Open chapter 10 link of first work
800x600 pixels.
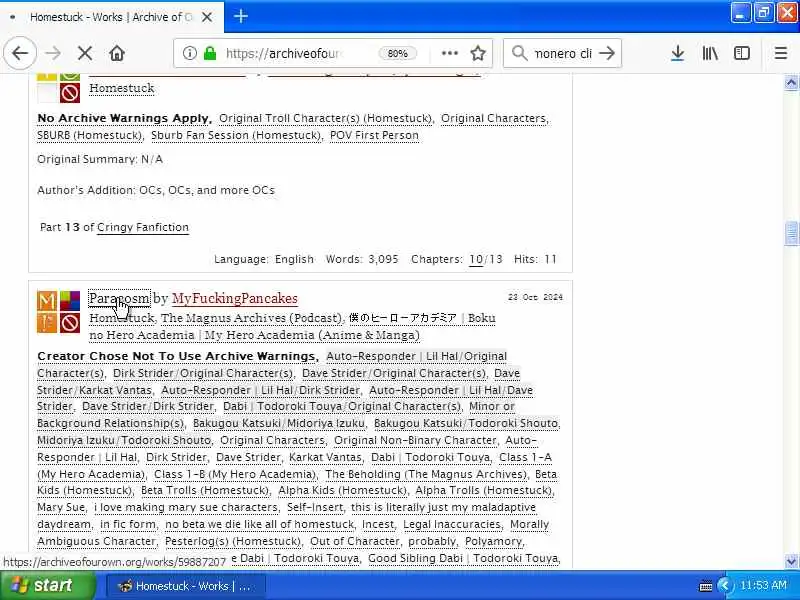[x=476, y=259]
